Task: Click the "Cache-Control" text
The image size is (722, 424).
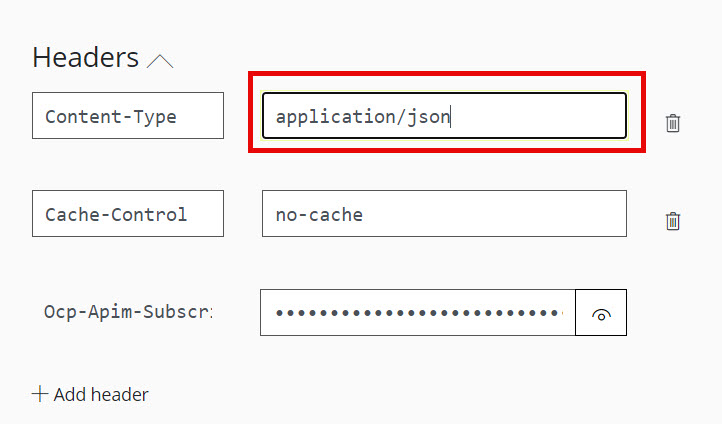Action: (116, 214)
